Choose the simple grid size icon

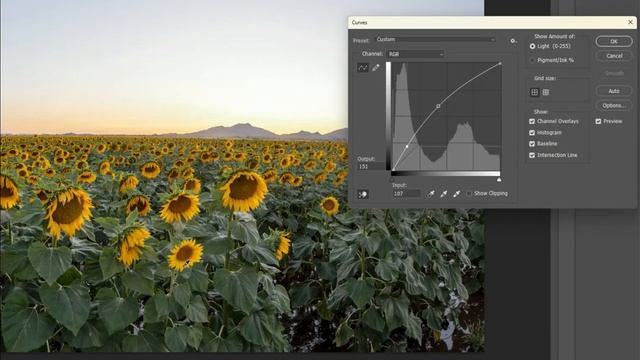click(x=534, y=92)
